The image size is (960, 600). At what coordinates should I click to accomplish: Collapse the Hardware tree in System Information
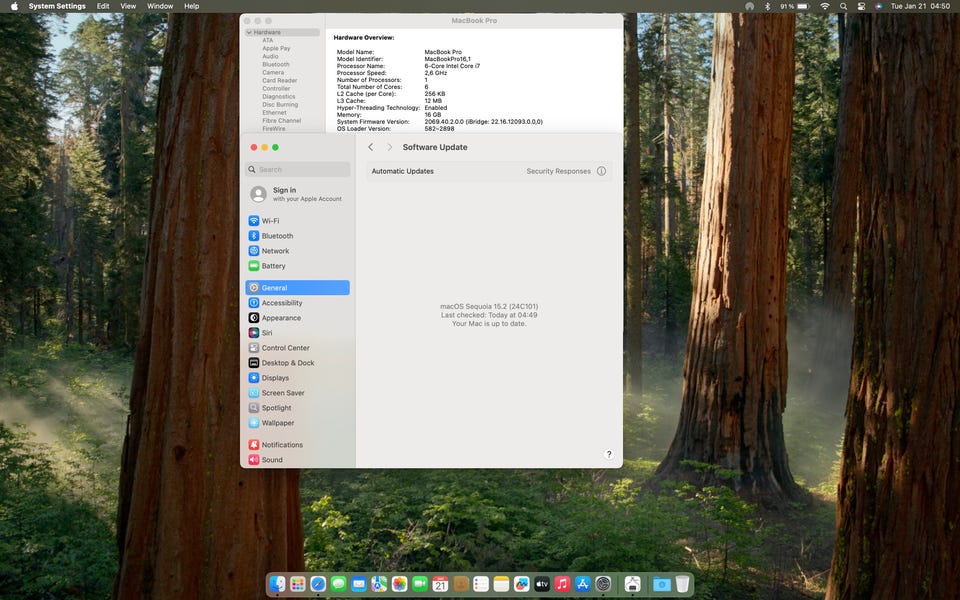(x=249, y=32)
